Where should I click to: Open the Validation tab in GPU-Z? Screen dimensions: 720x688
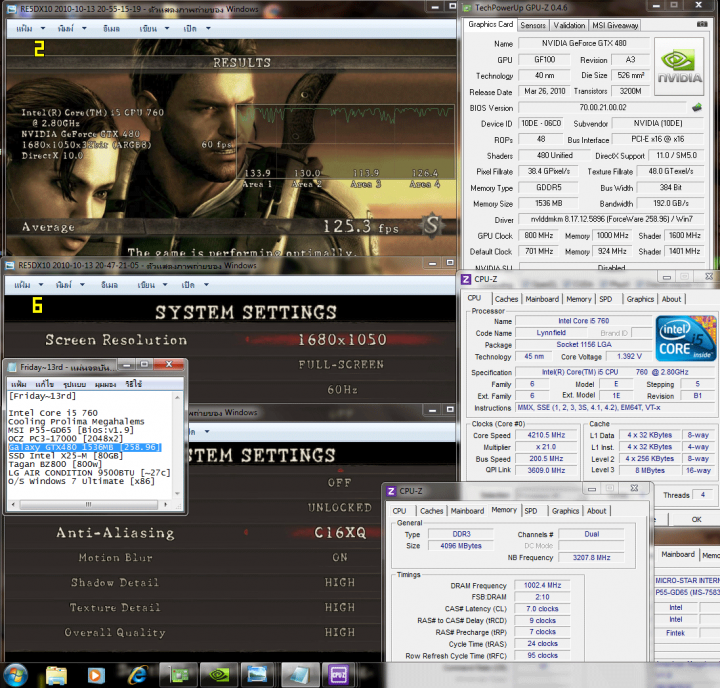(x=569, y=25)
